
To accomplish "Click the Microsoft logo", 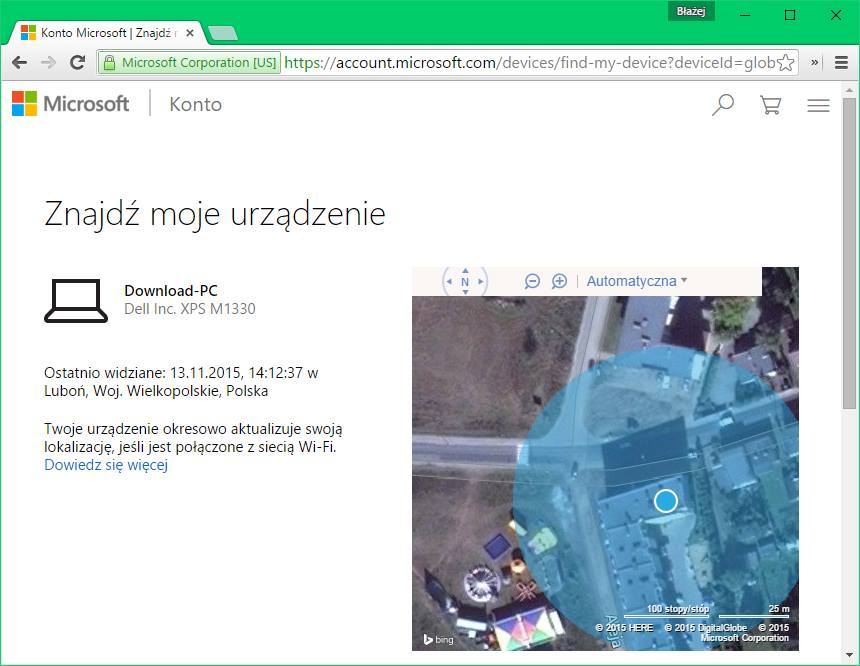I will (70, 104).
